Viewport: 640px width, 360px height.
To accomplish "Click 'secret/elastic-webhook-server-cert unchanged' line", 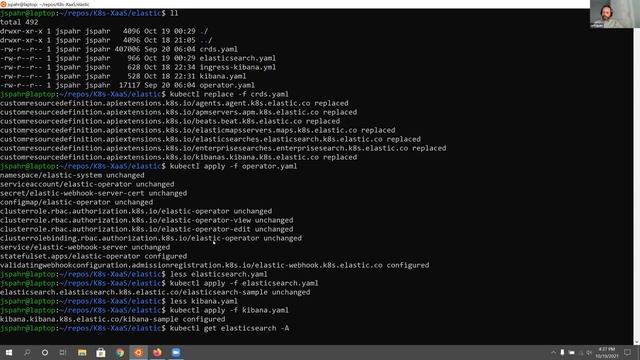I will pyautogui.click(x=93, y=193).
